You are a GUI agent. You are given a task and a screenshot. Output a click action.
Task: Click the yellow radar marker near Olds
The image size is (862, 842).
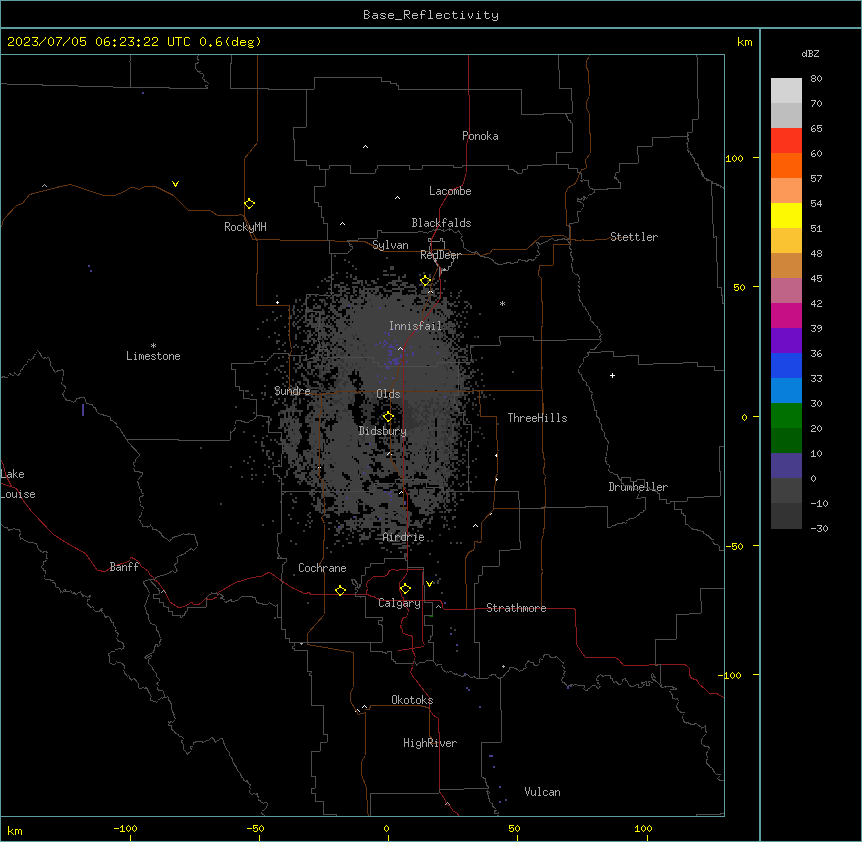(x=388, y=417)
